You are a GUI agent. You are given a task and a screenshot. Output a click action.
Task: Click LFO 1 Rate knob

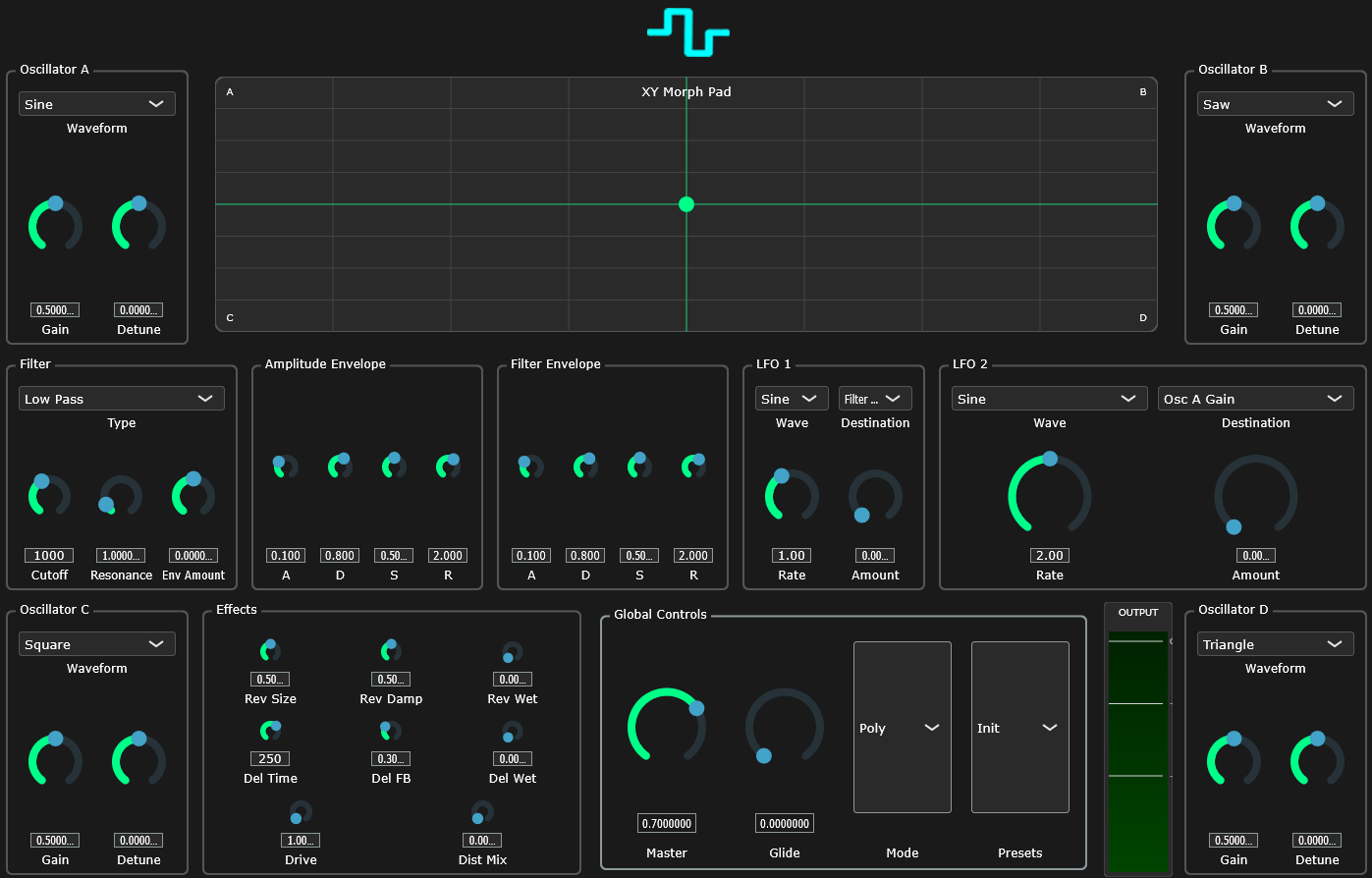point(792,495)
